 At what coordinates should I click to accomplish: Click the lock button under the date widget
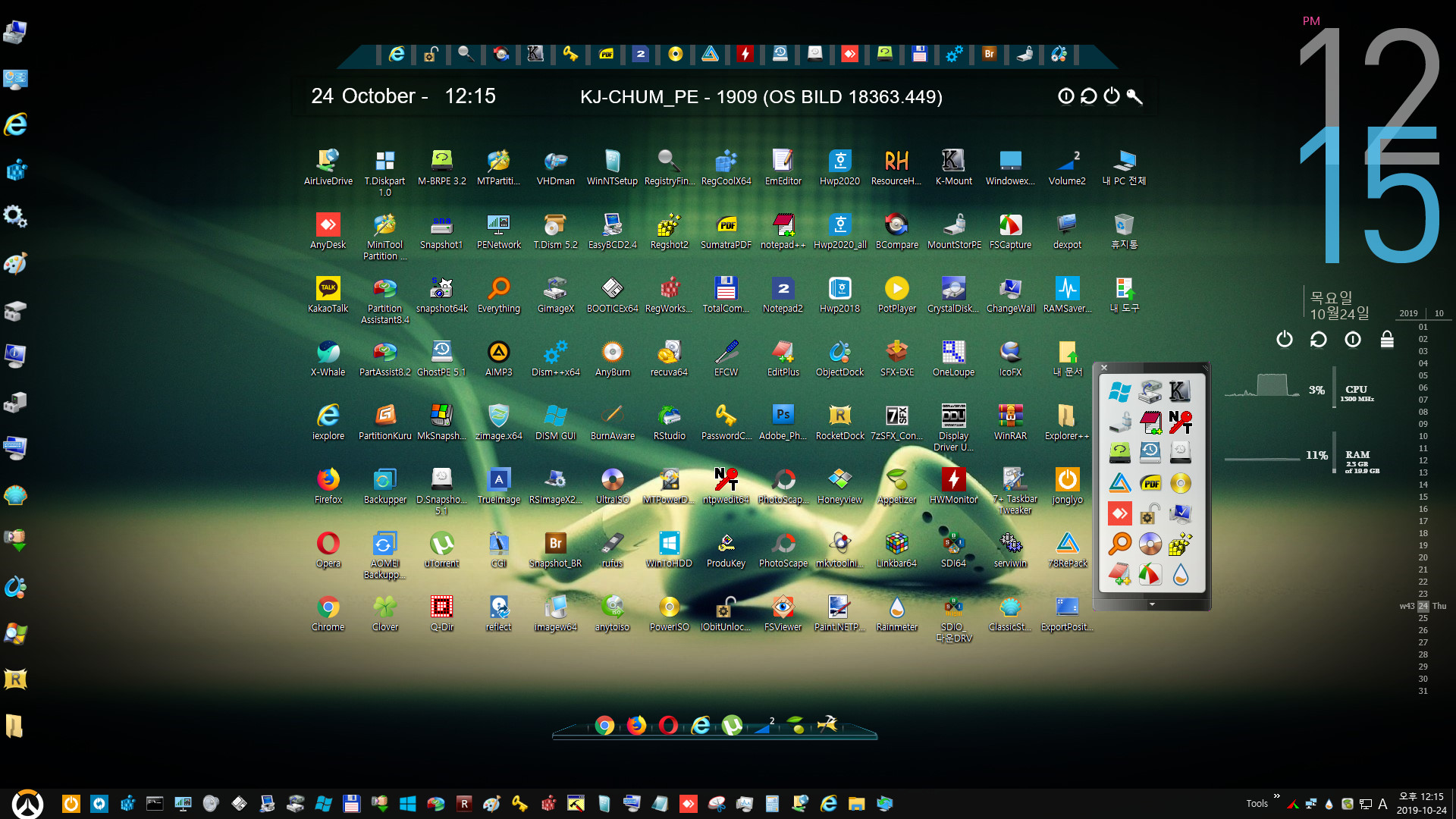pyautogui.click(x=1387, y=339)
